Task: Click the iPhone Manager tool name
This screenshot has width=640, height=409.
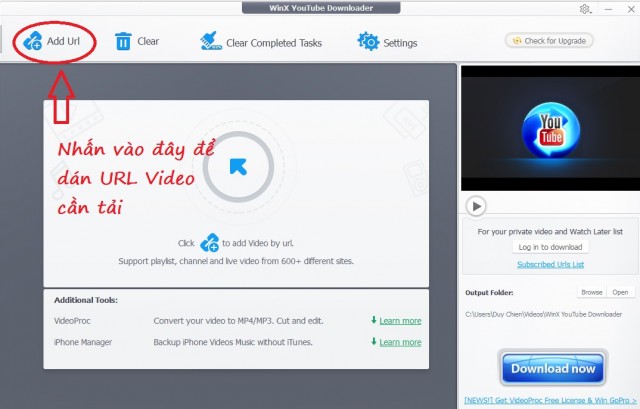Action: [x=83, y=342]
